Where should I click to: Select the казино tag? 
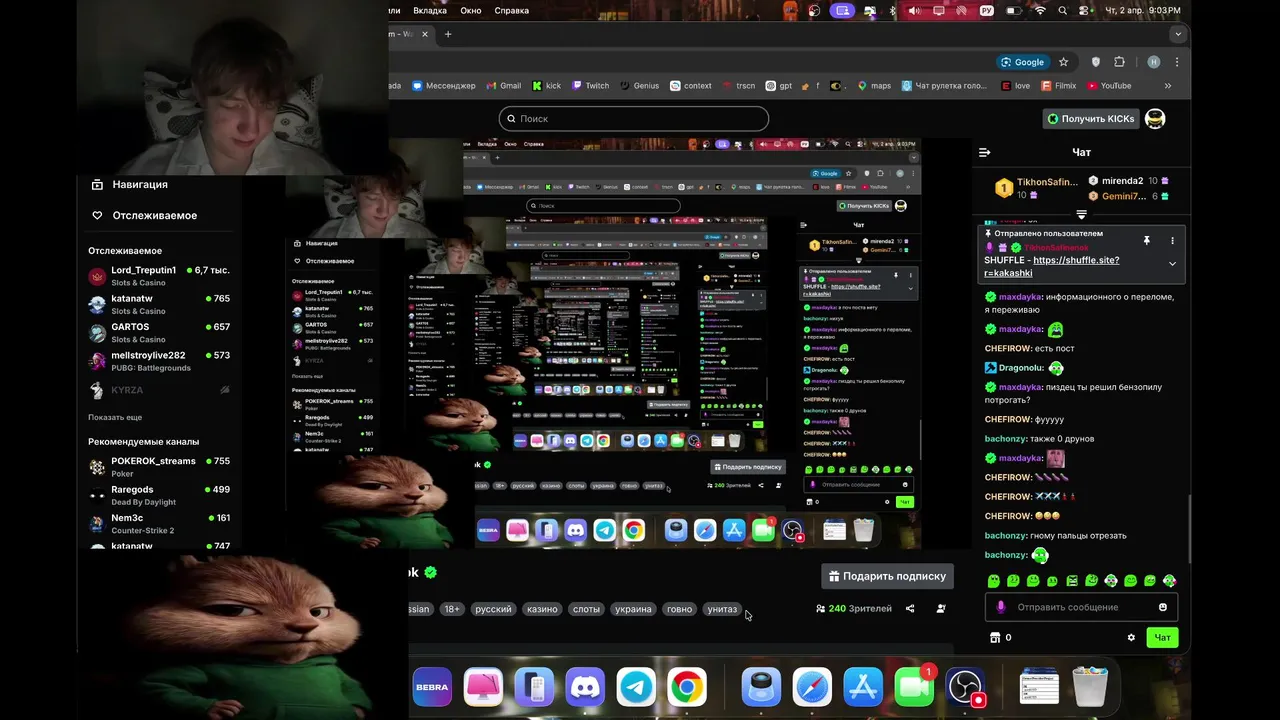[542, 609]
